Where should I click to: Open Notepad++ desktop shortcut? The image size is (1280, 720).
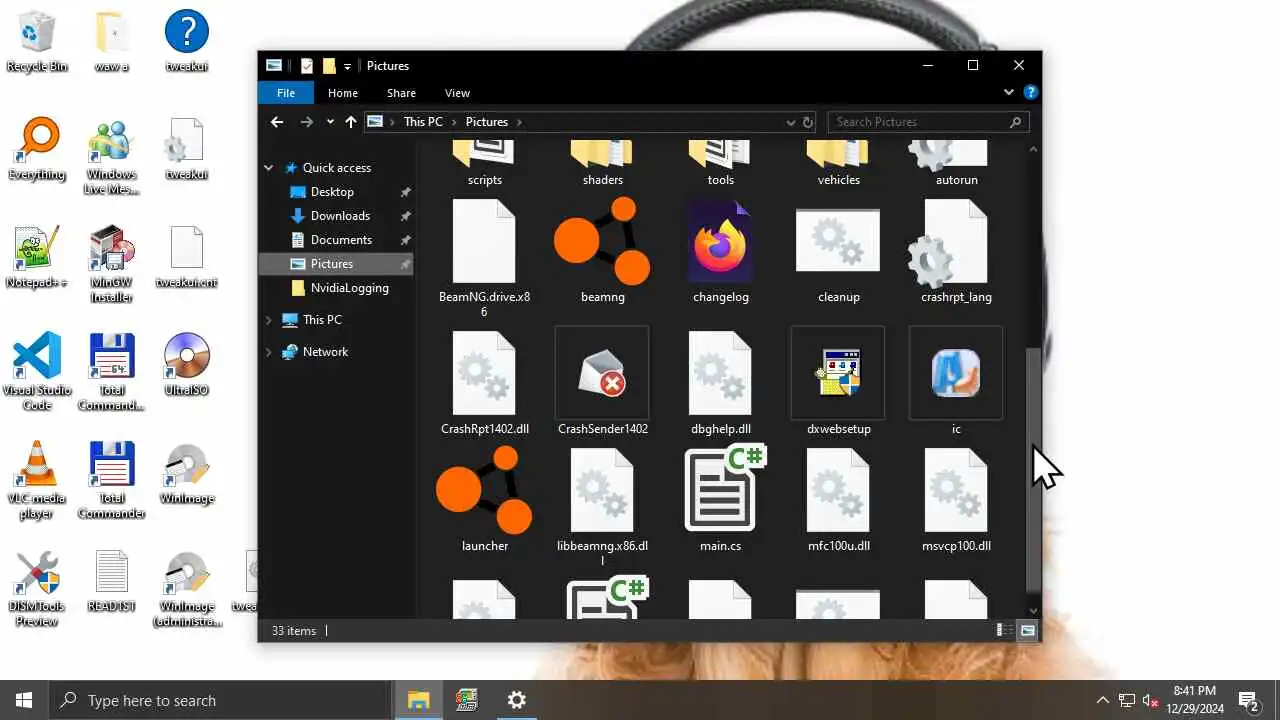point(37,255)
